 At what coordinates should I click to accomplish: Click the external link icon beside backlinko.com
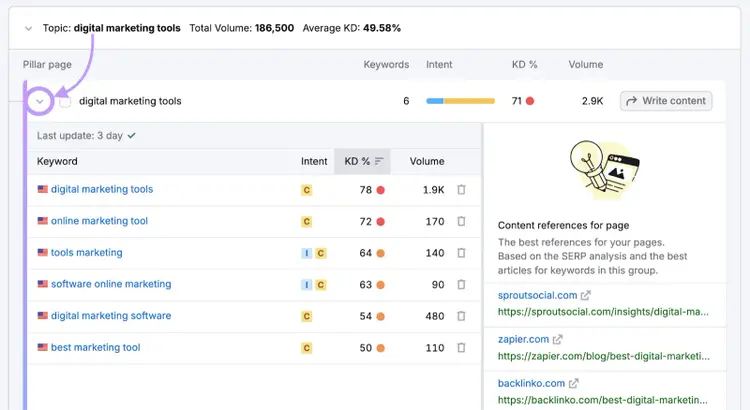coord(574,383)
